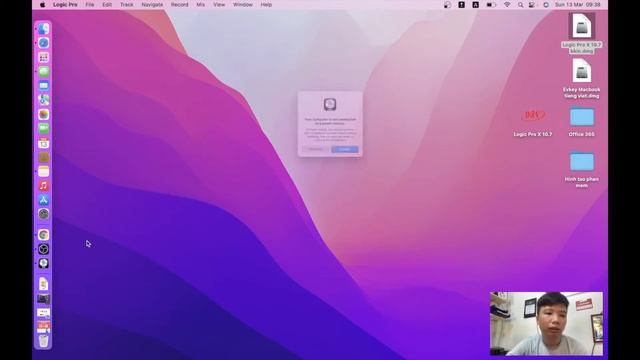The image size is (640, 360).
Task: Open the File menu
Action: pos(90,5)
